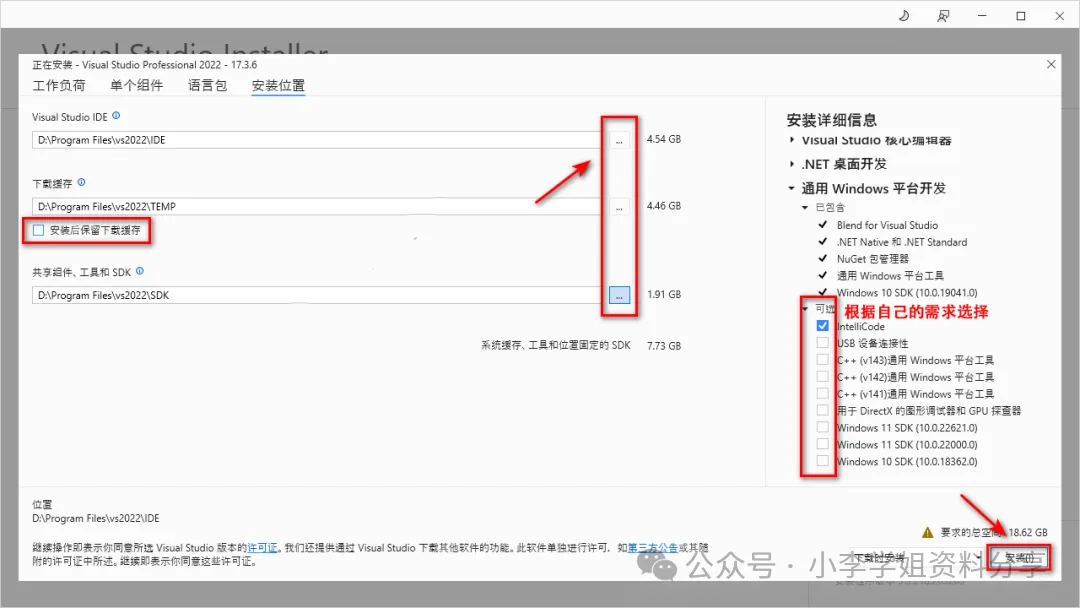Check Windows 11 SDK (10.0.22621.0)

click(x=822, y=427)
